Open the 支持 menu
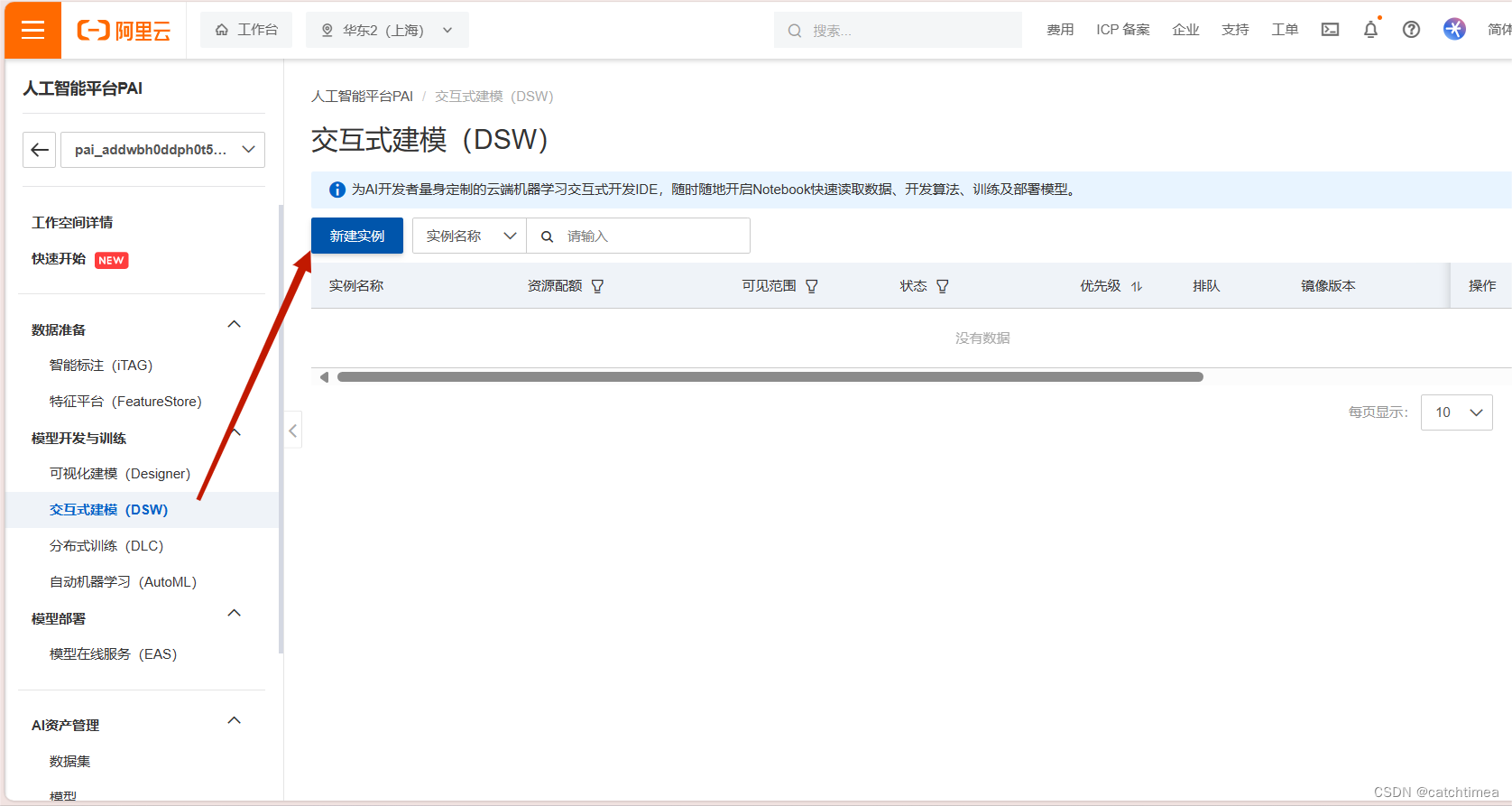 [x=1235, y=30]
